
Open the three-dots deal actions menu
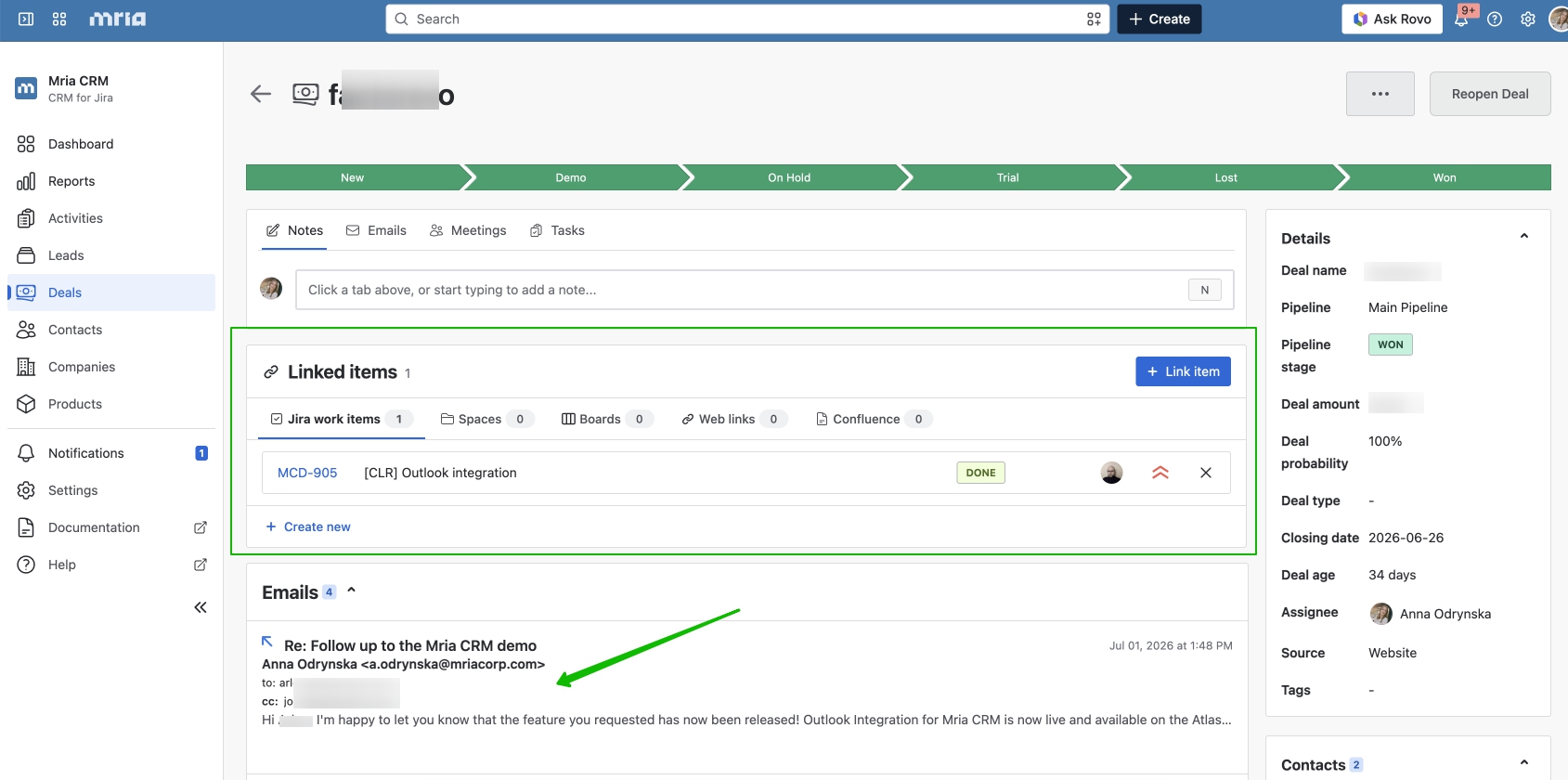1380,94
